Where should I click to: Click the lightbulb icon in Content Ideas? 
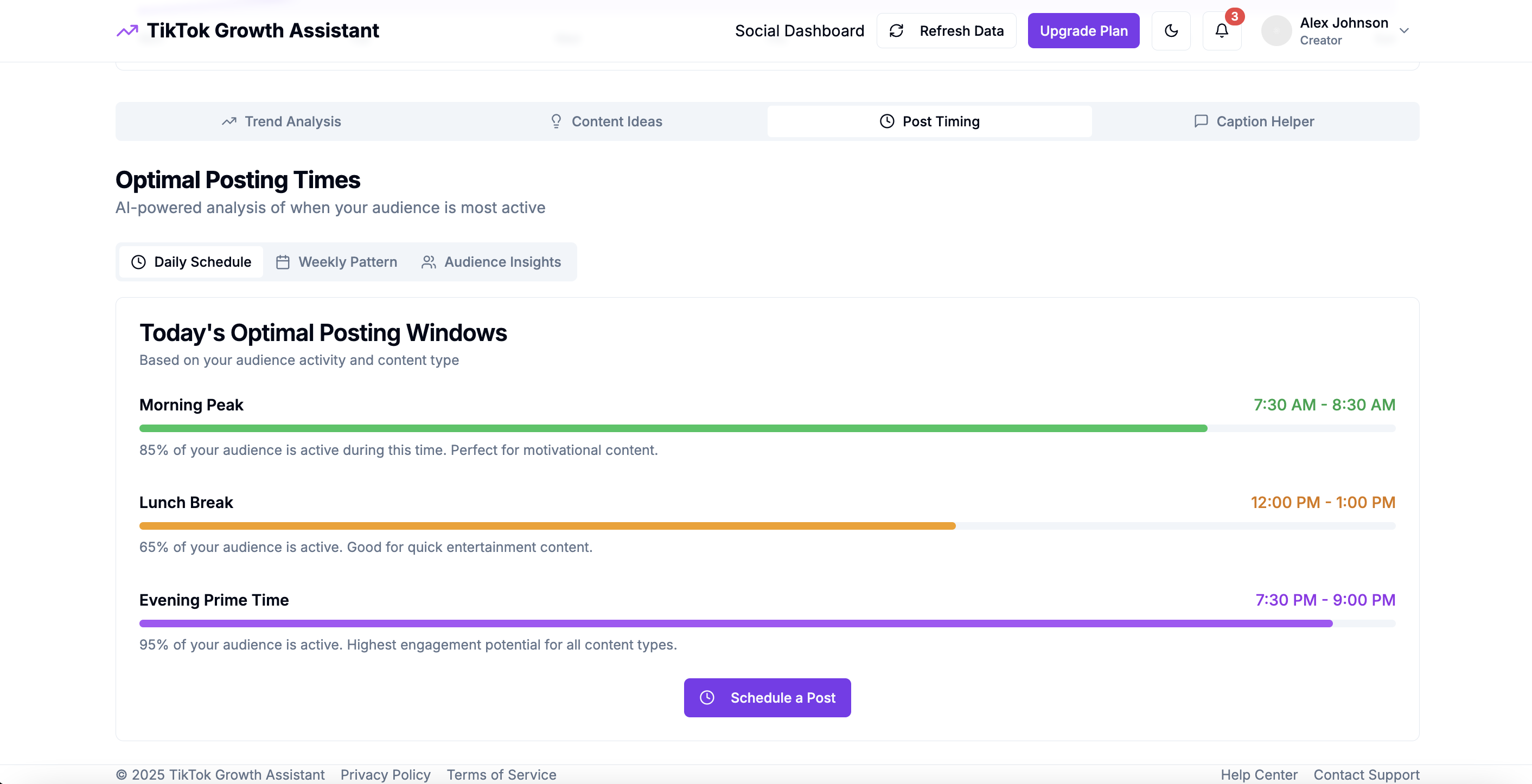[556, 121]
